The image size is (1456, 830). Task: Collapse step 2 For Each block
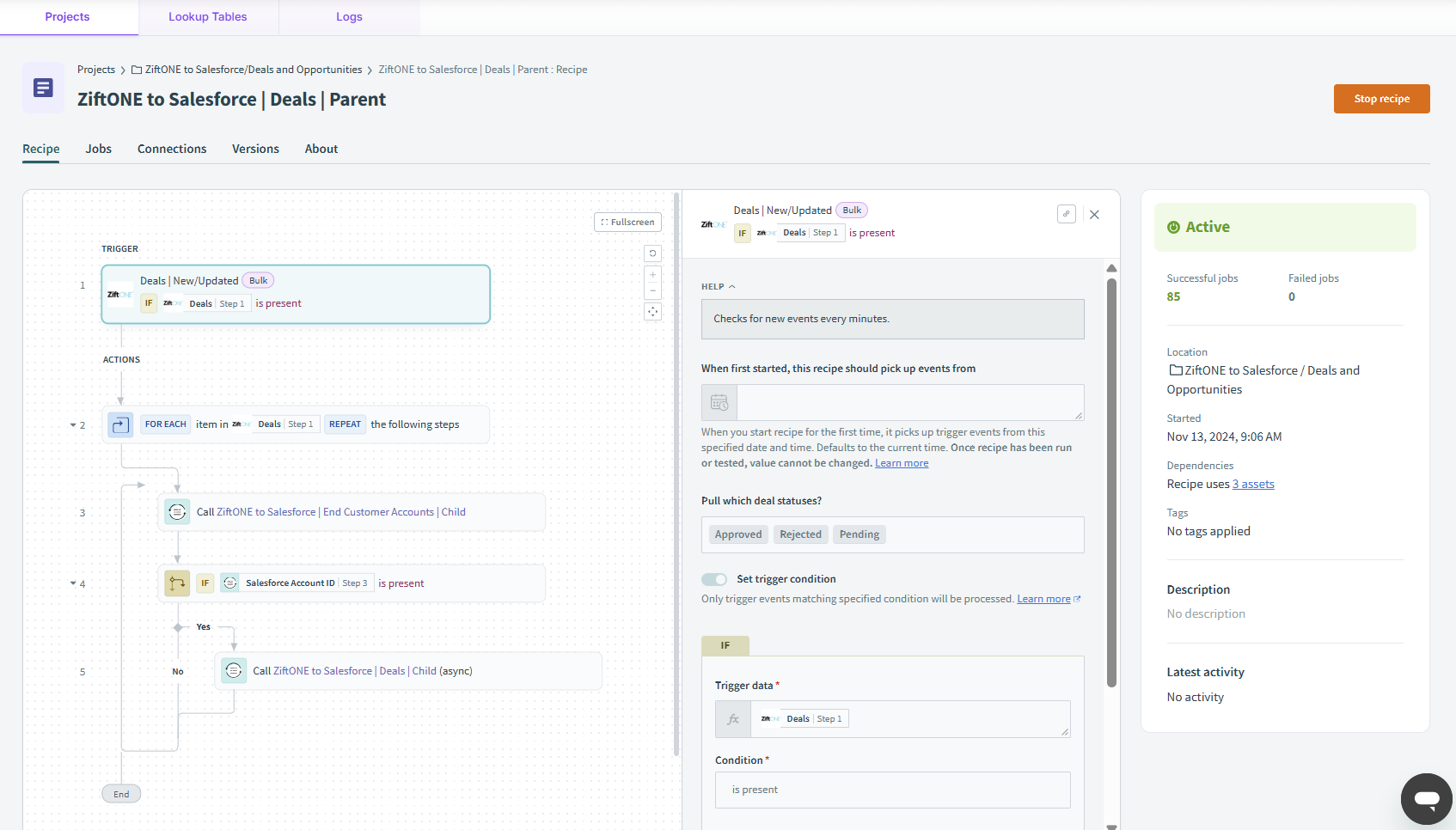(73, 425)
